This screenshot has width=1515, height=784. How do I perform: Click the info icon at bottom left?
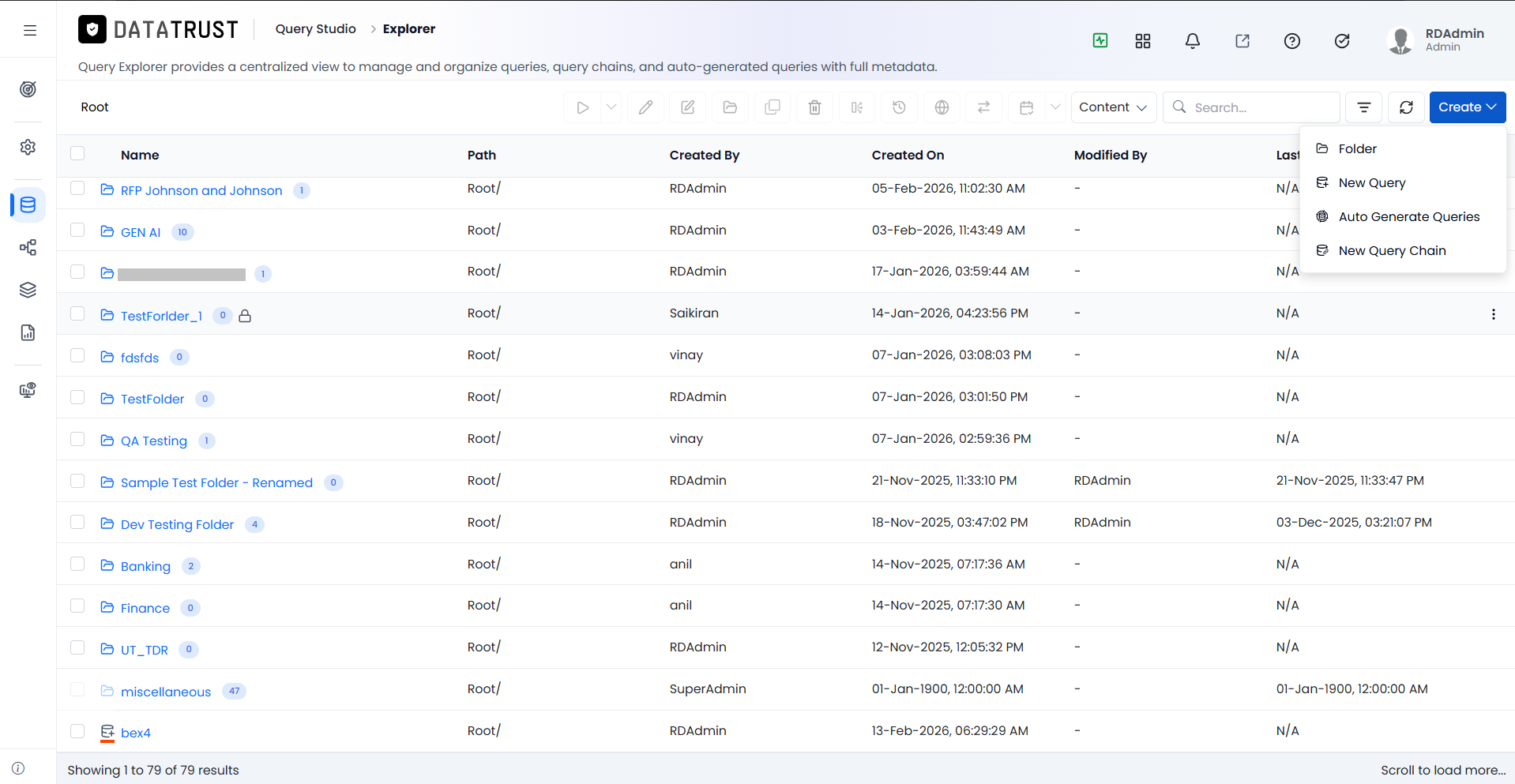[x=18, y=768]
